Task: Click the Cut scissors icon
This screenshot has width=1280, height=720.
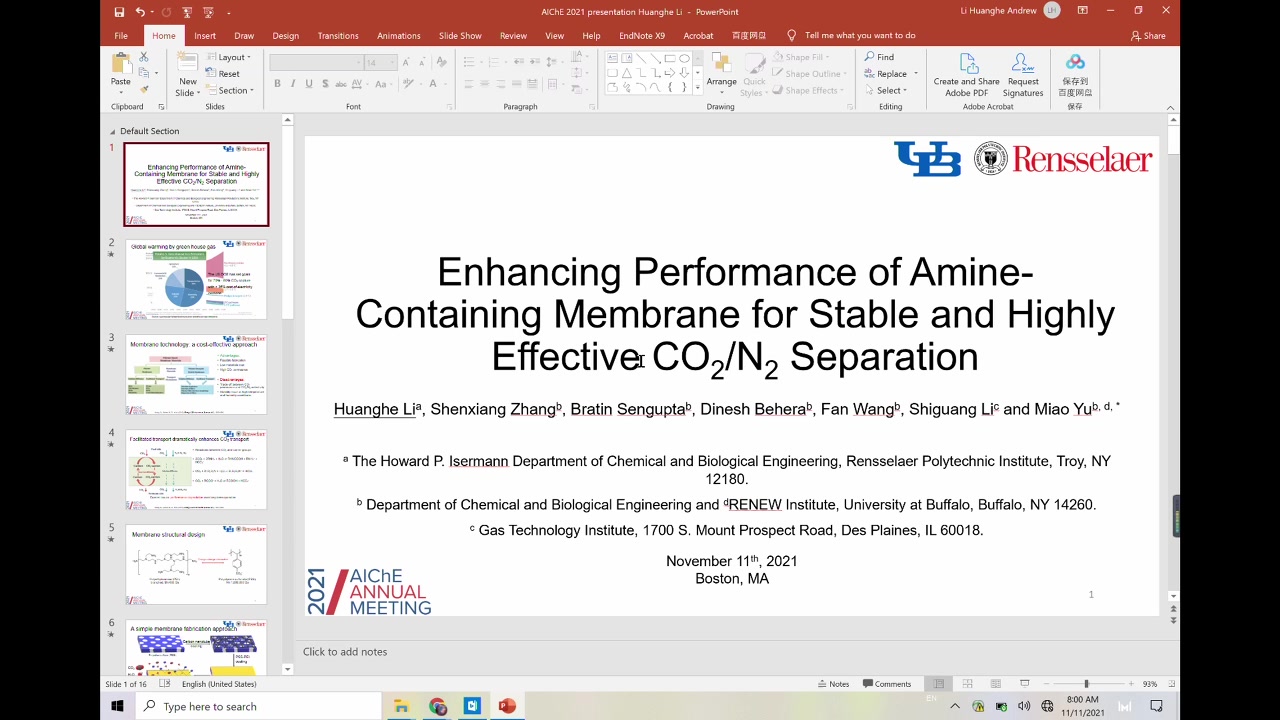Action: tap(145, 57)
